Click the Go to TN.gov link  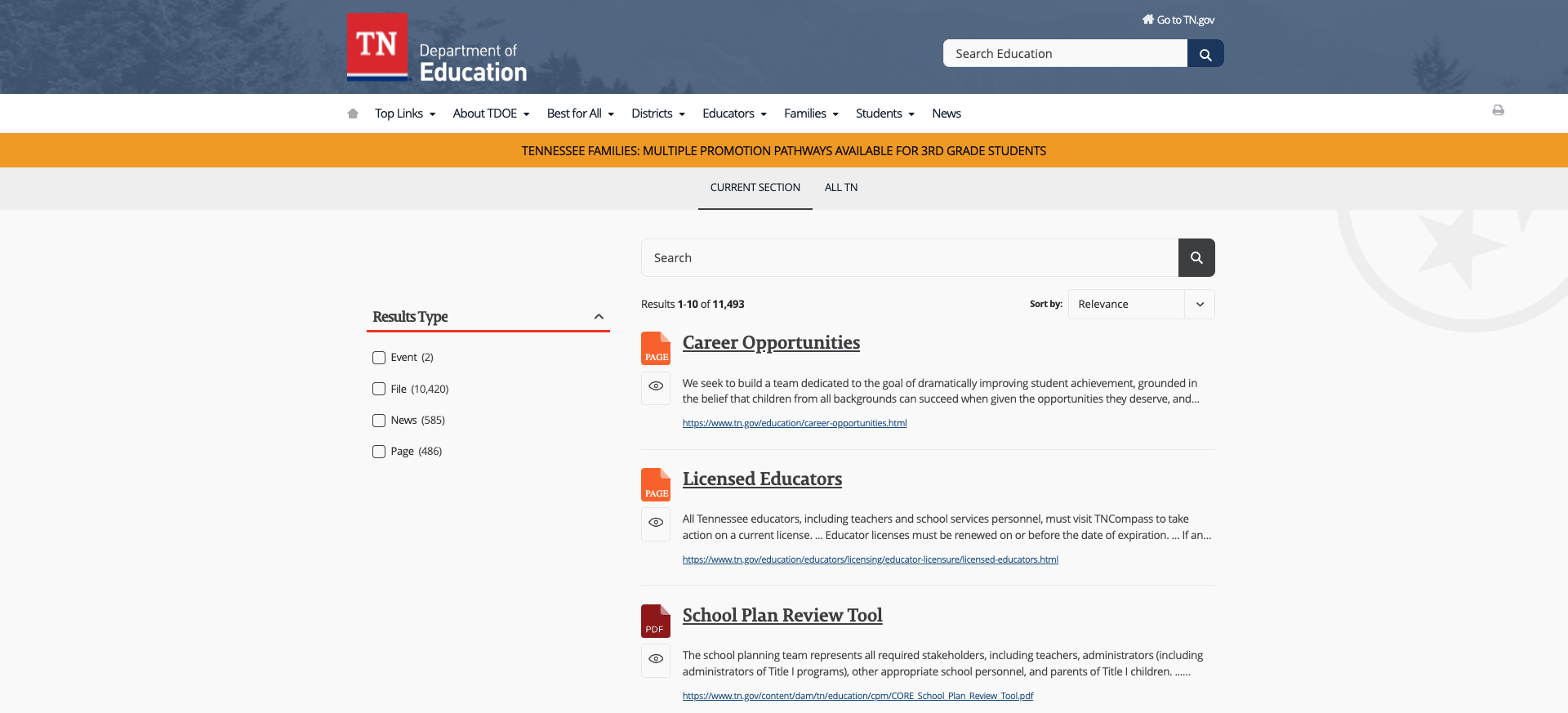pos(1178,20)
